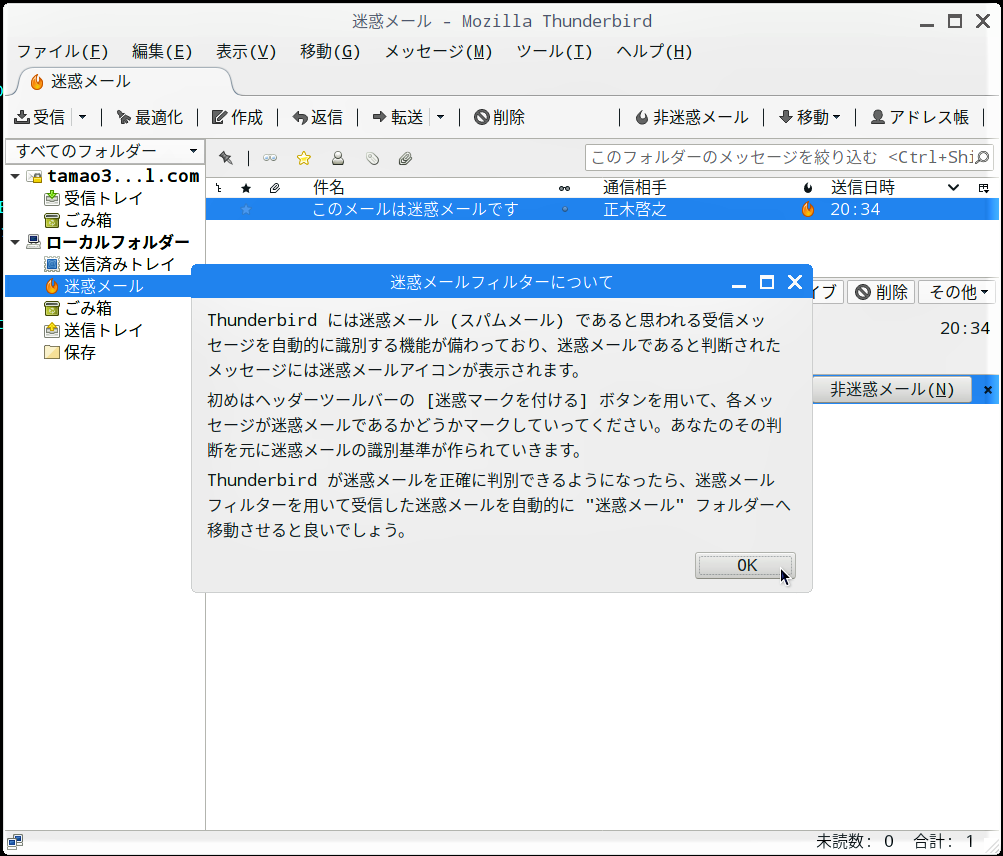
Task: Sort messages by the 送信日時 column
Action: 862,187
